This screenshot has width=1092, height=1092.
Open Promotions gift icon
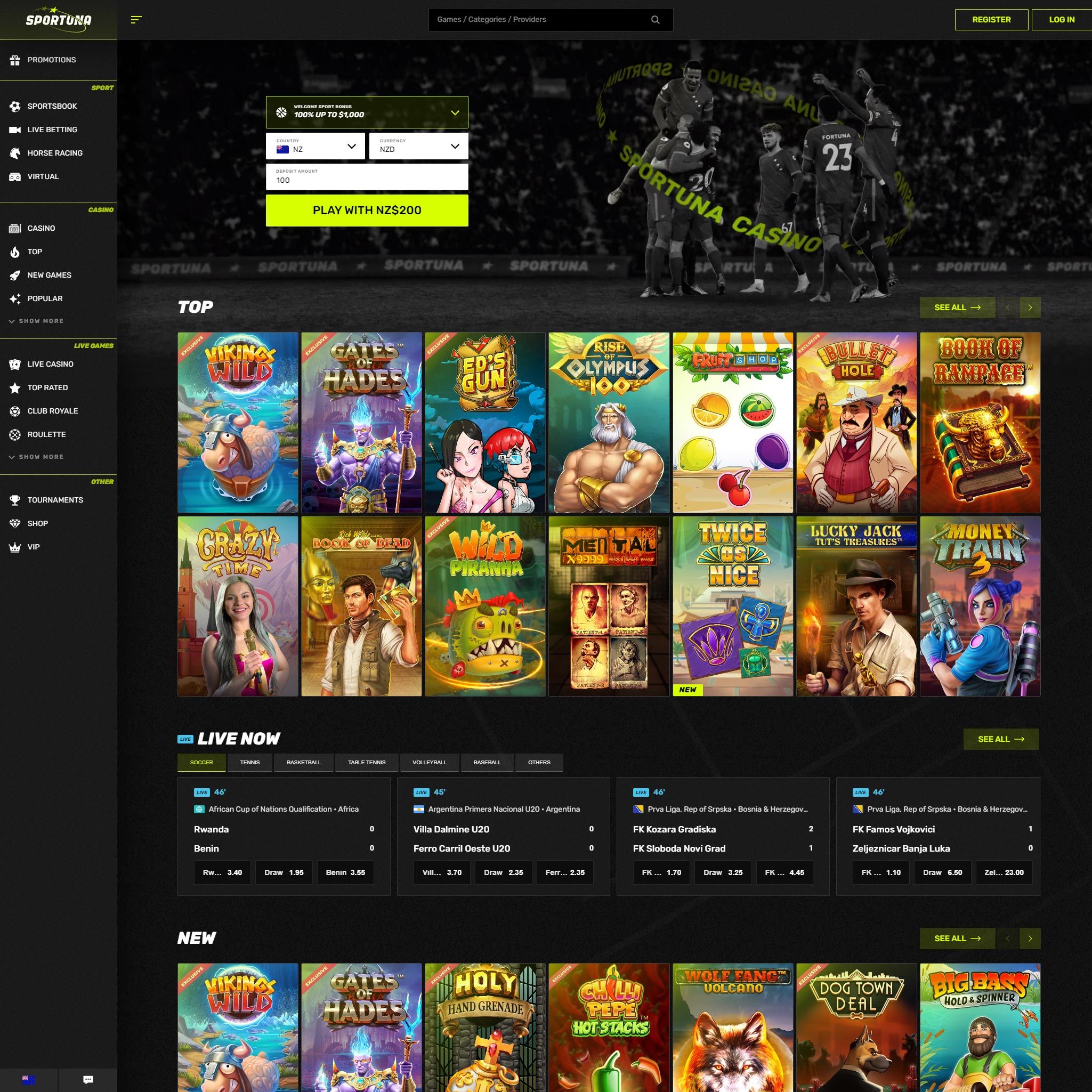(15, 60)
